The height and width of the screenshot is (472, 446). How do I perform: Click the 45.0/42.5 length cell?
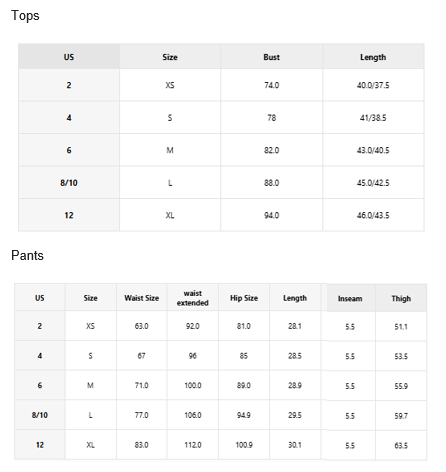click(x=373, y=183)
